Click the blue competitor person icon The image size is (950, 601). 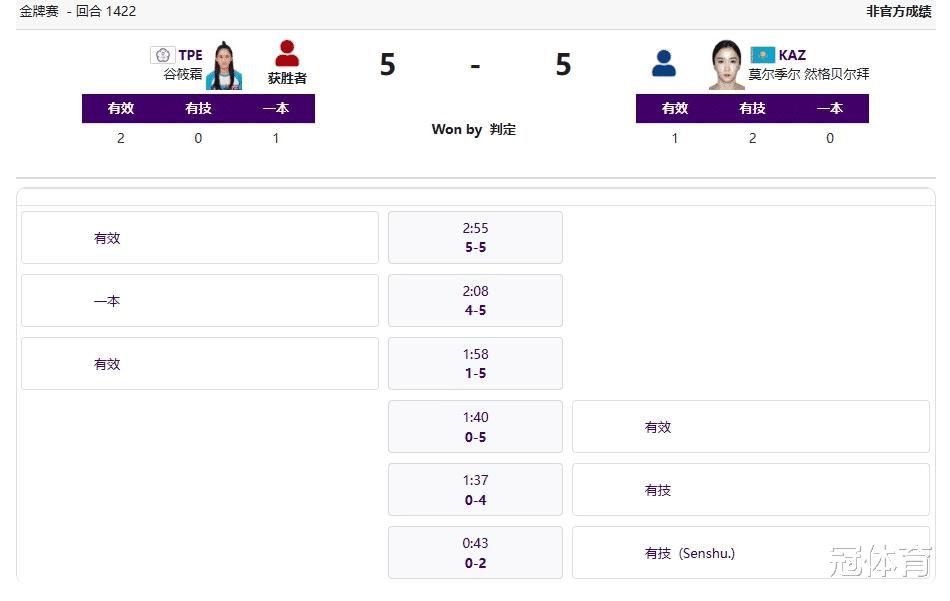point(663,63)
